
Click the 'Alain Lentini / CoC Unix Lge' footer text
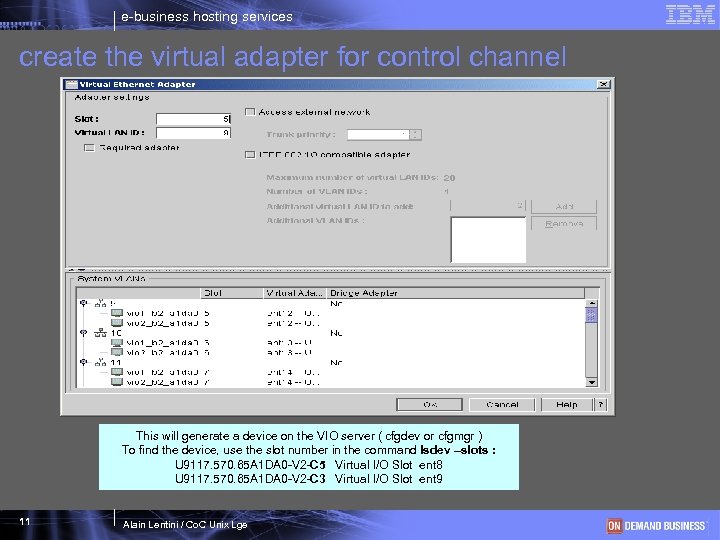[185, 524]
